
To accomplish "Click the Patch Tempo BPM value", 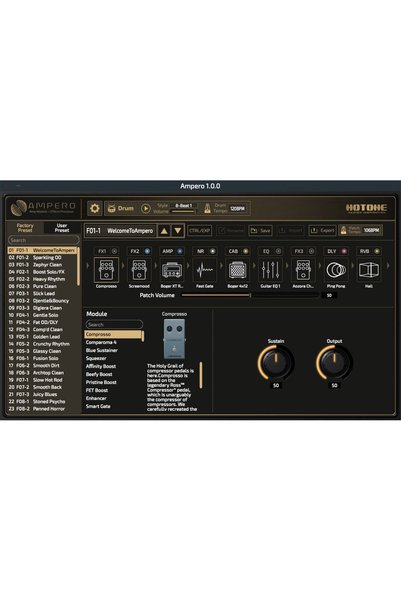I will (x=371, y=230).
